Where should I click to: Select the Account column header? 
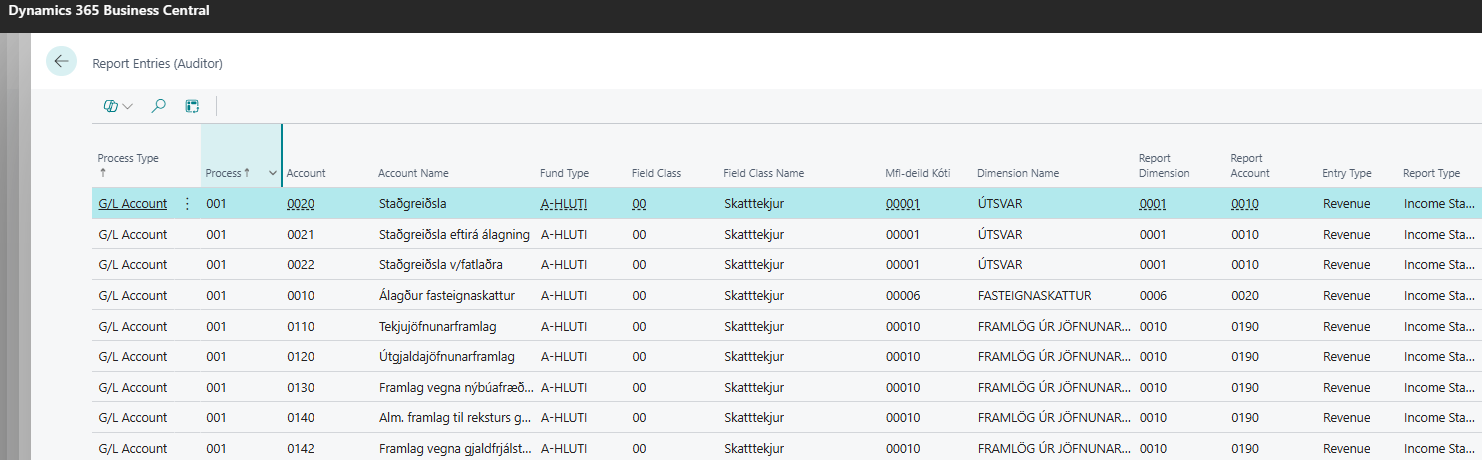(x=306, y=173)
